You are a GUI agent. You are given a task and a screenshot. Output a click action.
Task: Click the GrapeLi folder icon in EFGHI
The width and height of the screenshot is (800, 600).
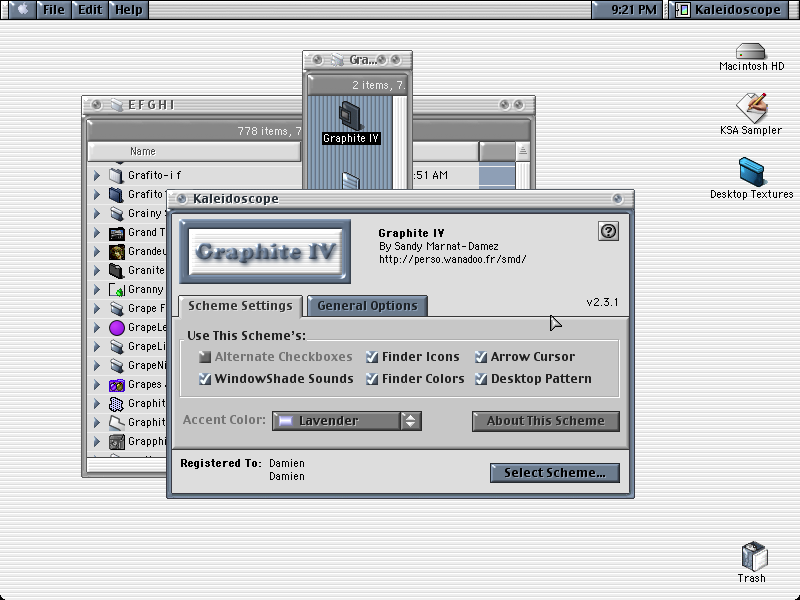click(x=116, y=346)
